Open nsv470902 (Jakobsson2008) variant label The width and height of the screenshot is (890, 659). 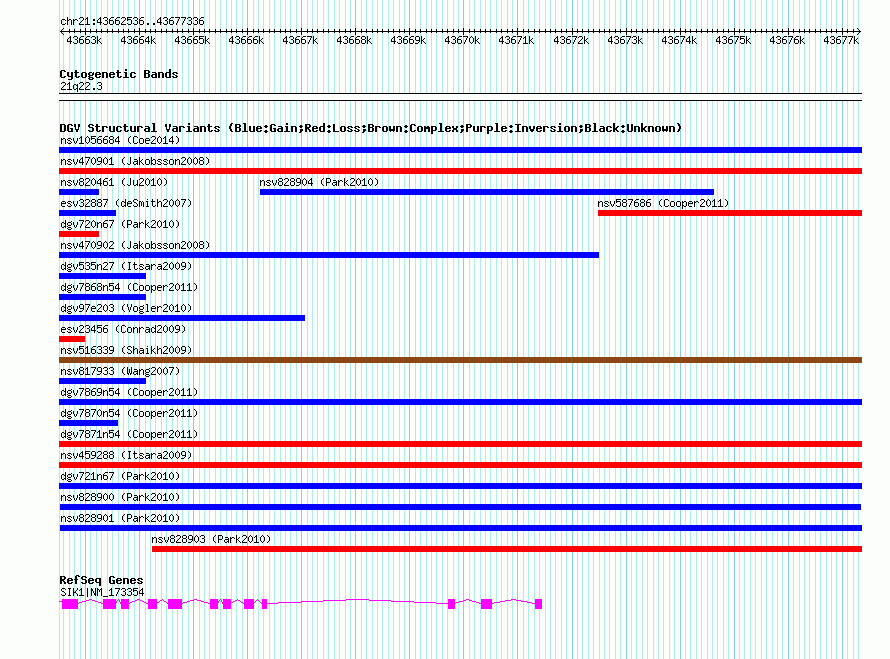tap(135, 245)
